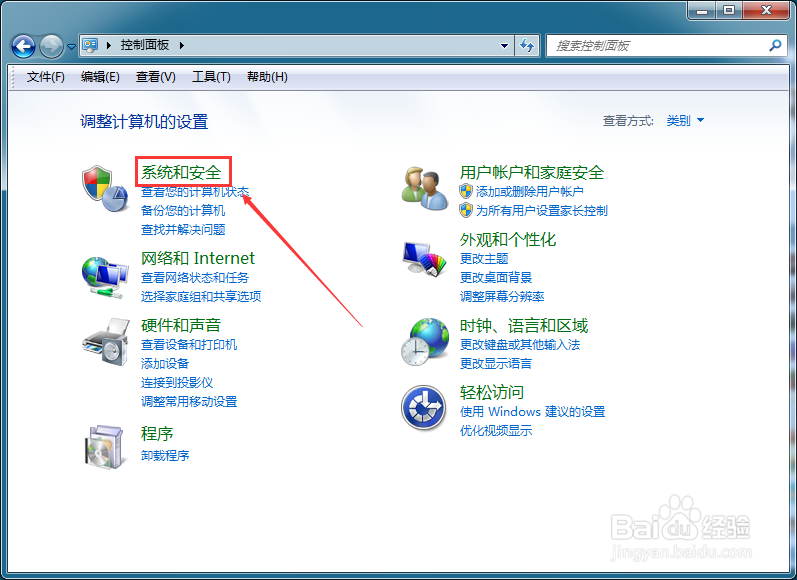This screenshot has height=580, width=797.
Task: Expand the arrow before 控制面板 breadcrumb
Action: [x=108, y=45]
